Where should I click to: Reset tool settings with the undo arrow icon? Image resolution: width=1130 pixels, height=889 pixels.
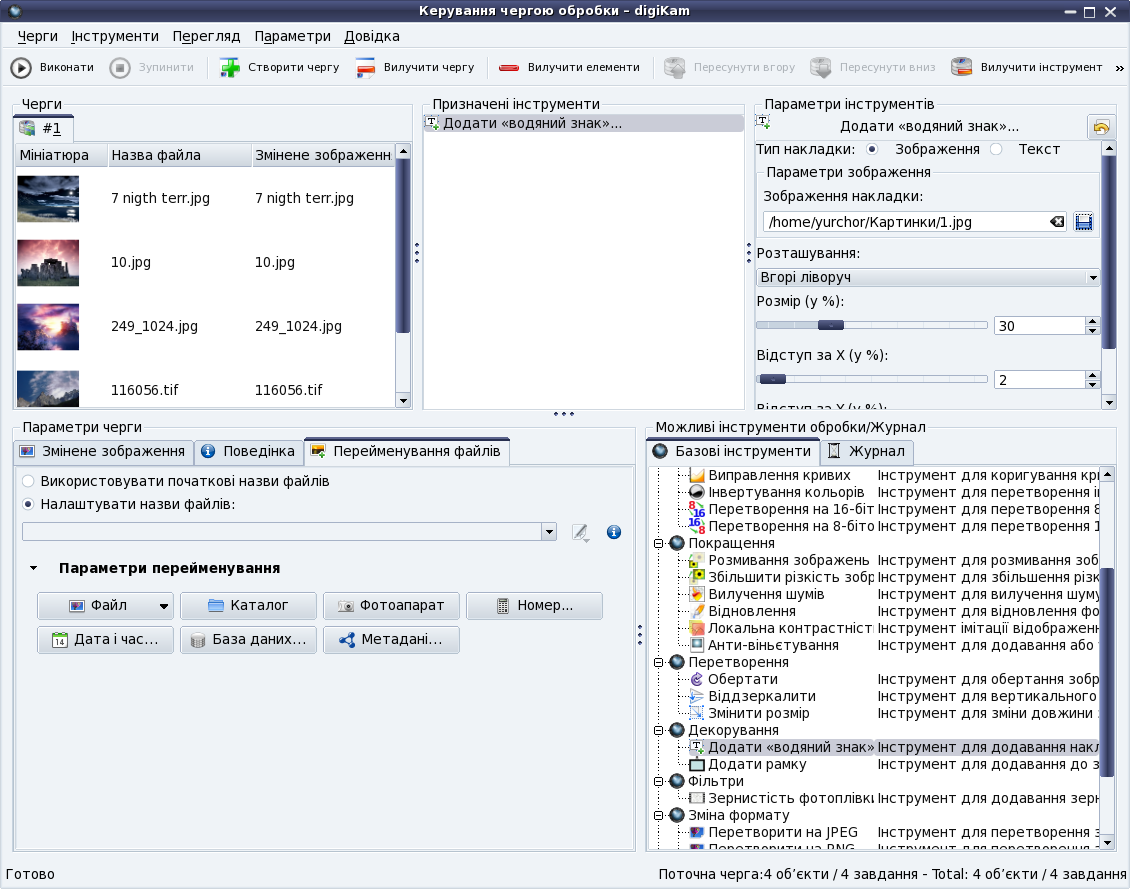(x=1101, y=128)
